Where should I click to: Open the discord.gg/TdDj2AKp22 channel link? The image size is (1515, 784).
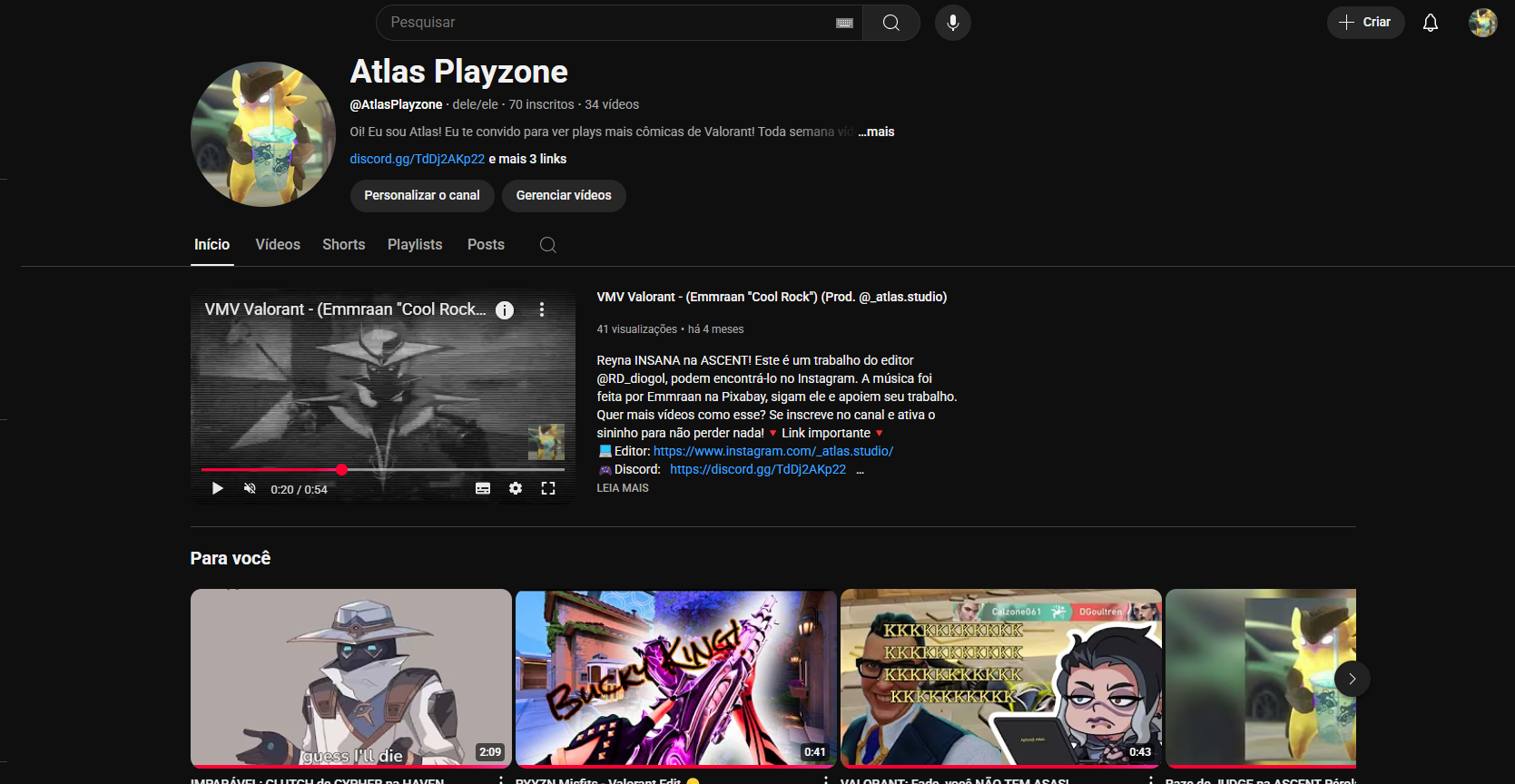coord(418,159)
